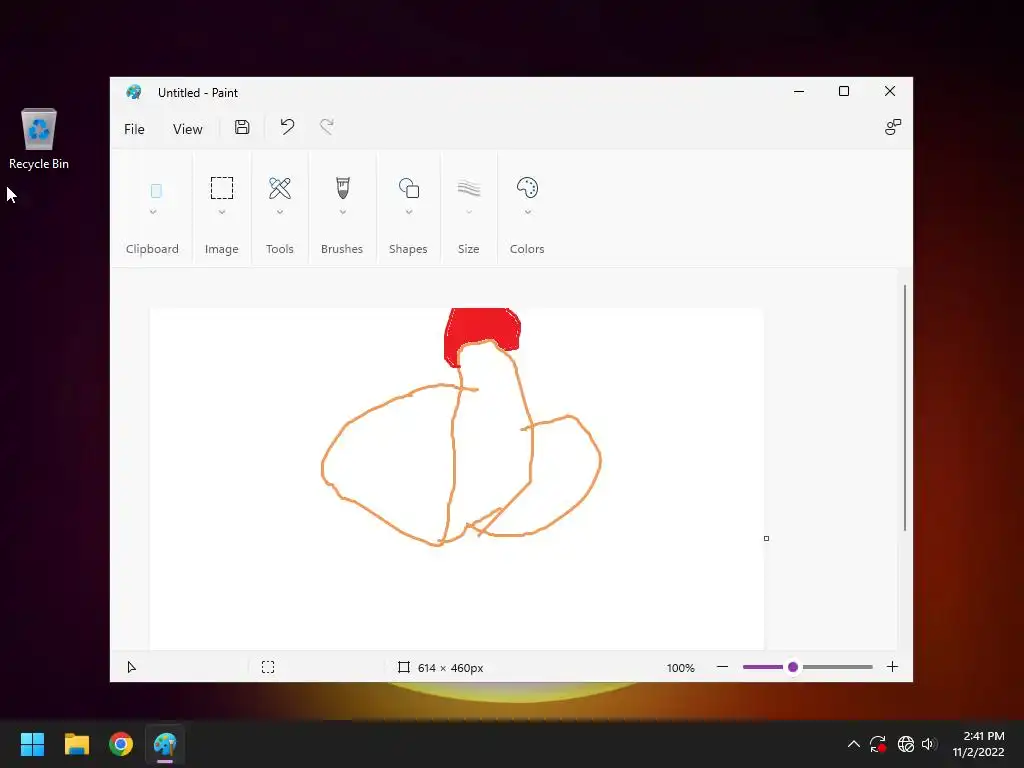
Task: Click the purple zoom slider handle
Action: coord(793,667)
